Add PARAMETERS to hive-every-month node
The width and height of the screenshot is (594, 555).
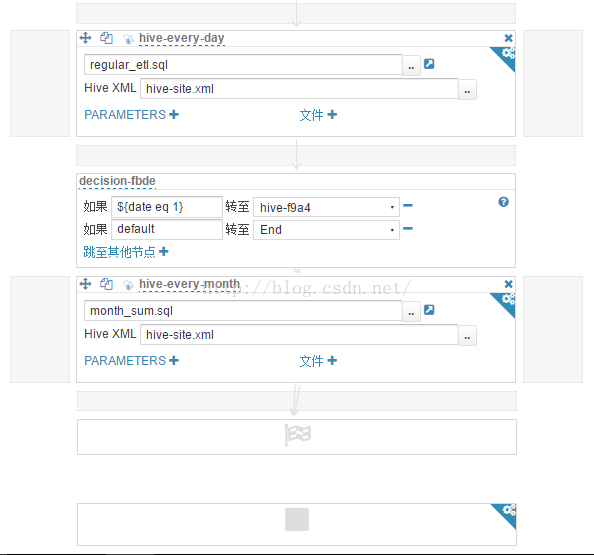click(131, 360)
